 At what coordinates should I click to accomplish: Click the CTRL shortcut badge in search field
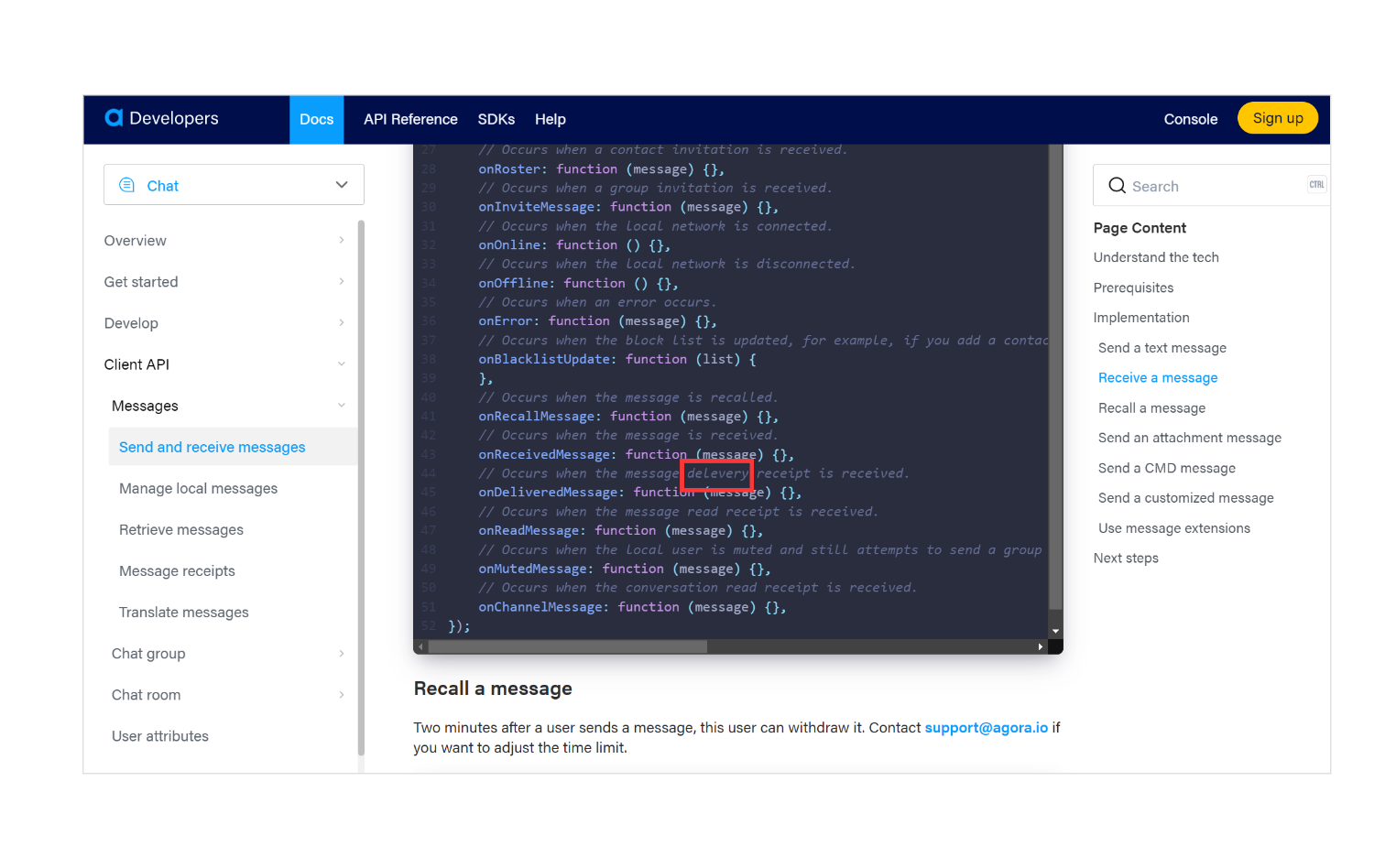click(x=1316, y=184)
